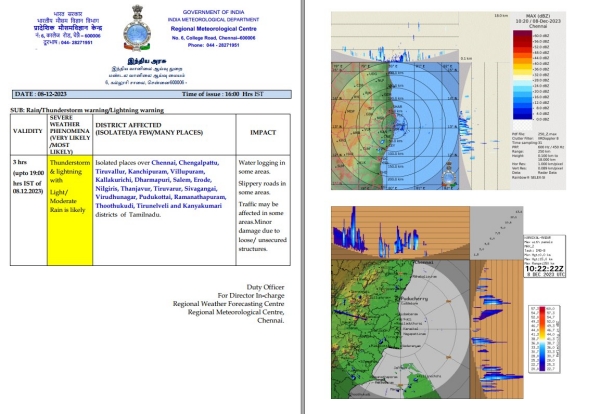
Task: Click the Water logging in some areas text
Action: pos(262,167)
